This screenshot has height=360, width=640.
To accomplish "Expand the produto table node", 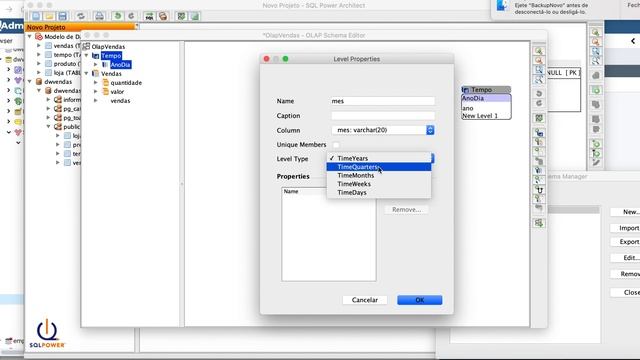I will (x=39, y=64).
